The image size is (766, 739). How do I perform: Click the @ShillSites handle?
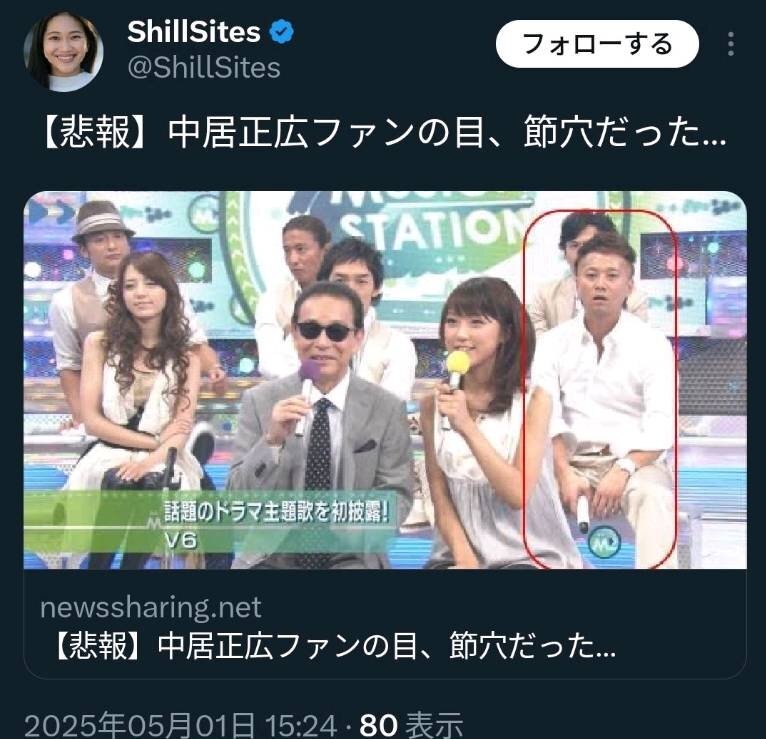coord(204,67)
